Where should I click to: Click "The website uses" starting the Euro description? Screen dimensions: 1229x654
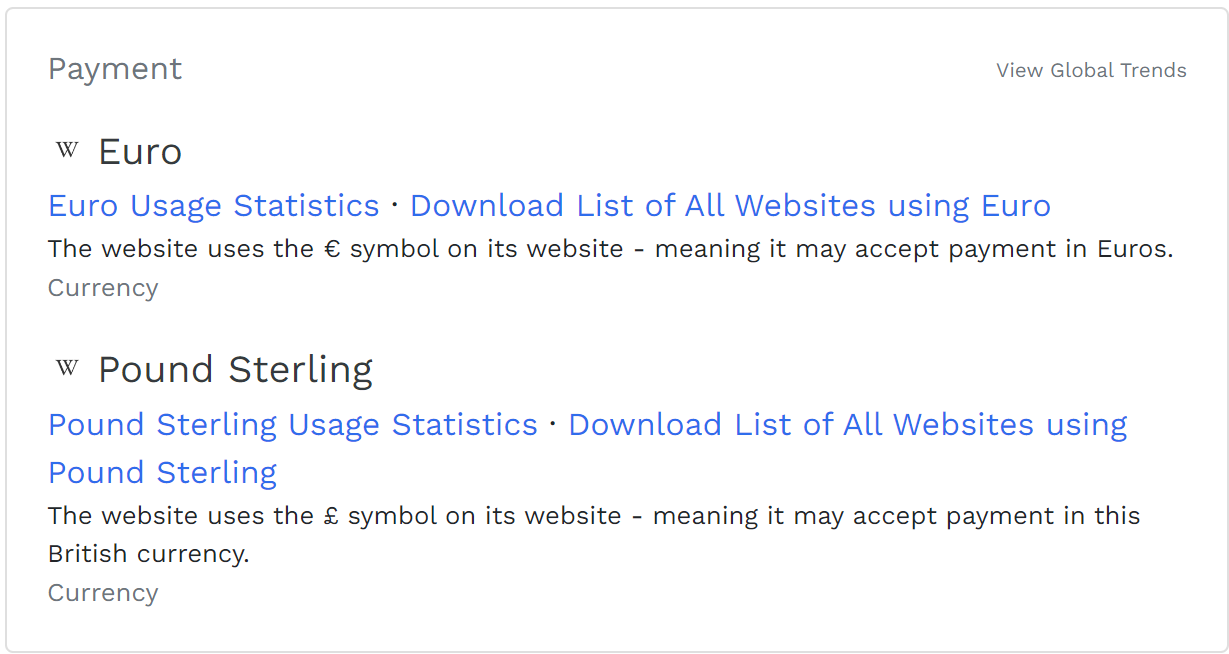[x=124, y=248]
